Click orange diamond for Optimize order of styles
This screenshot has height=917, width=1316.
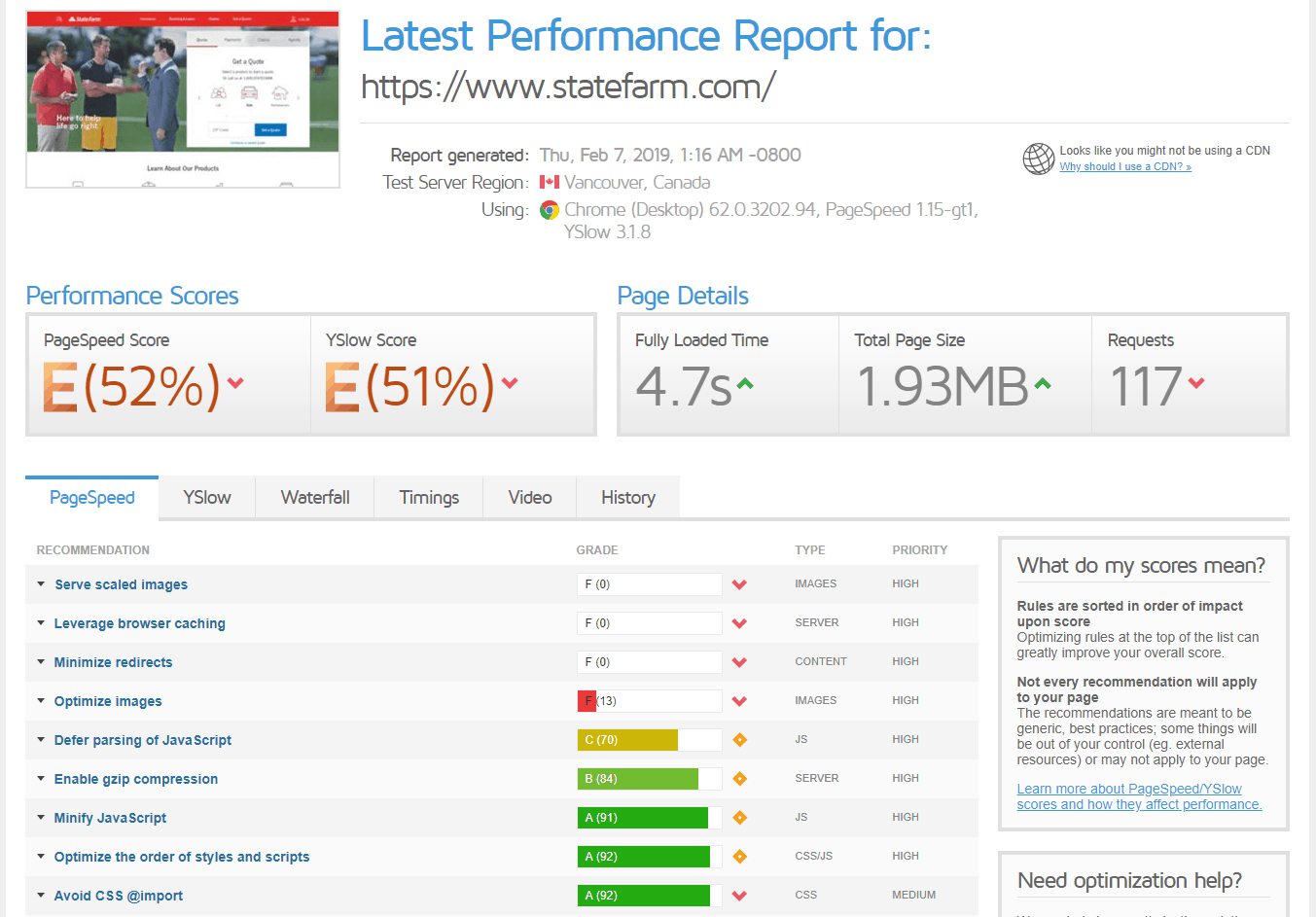pyautogui.click(x=739, y=857)
